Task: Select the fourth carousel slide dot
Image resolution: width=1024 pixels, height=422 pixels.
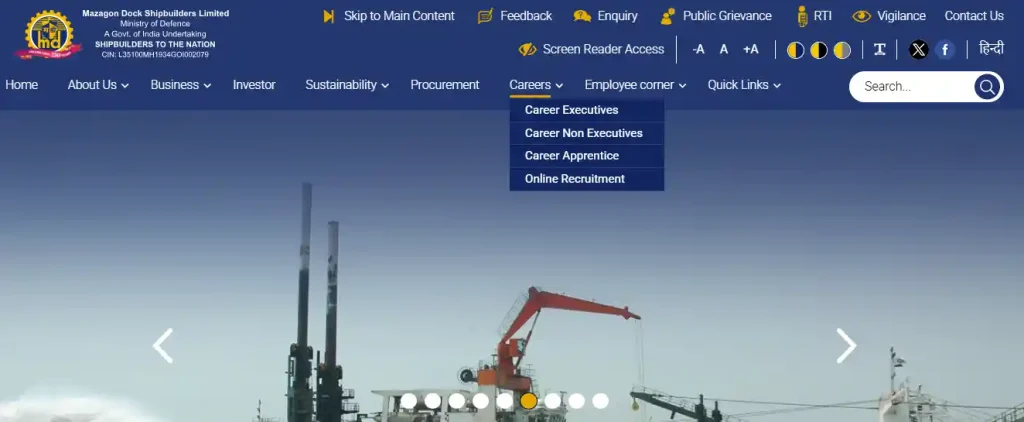Action: 481,400
